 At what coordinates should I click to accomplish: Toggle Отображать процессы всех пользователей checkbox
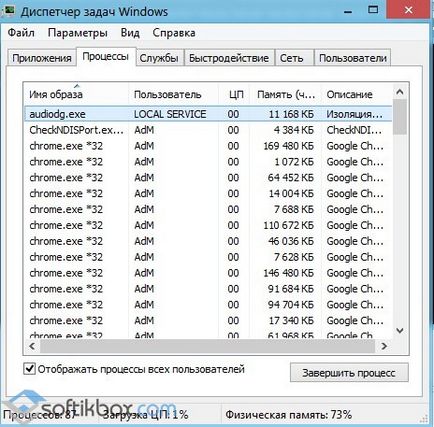tap(30, 369)
